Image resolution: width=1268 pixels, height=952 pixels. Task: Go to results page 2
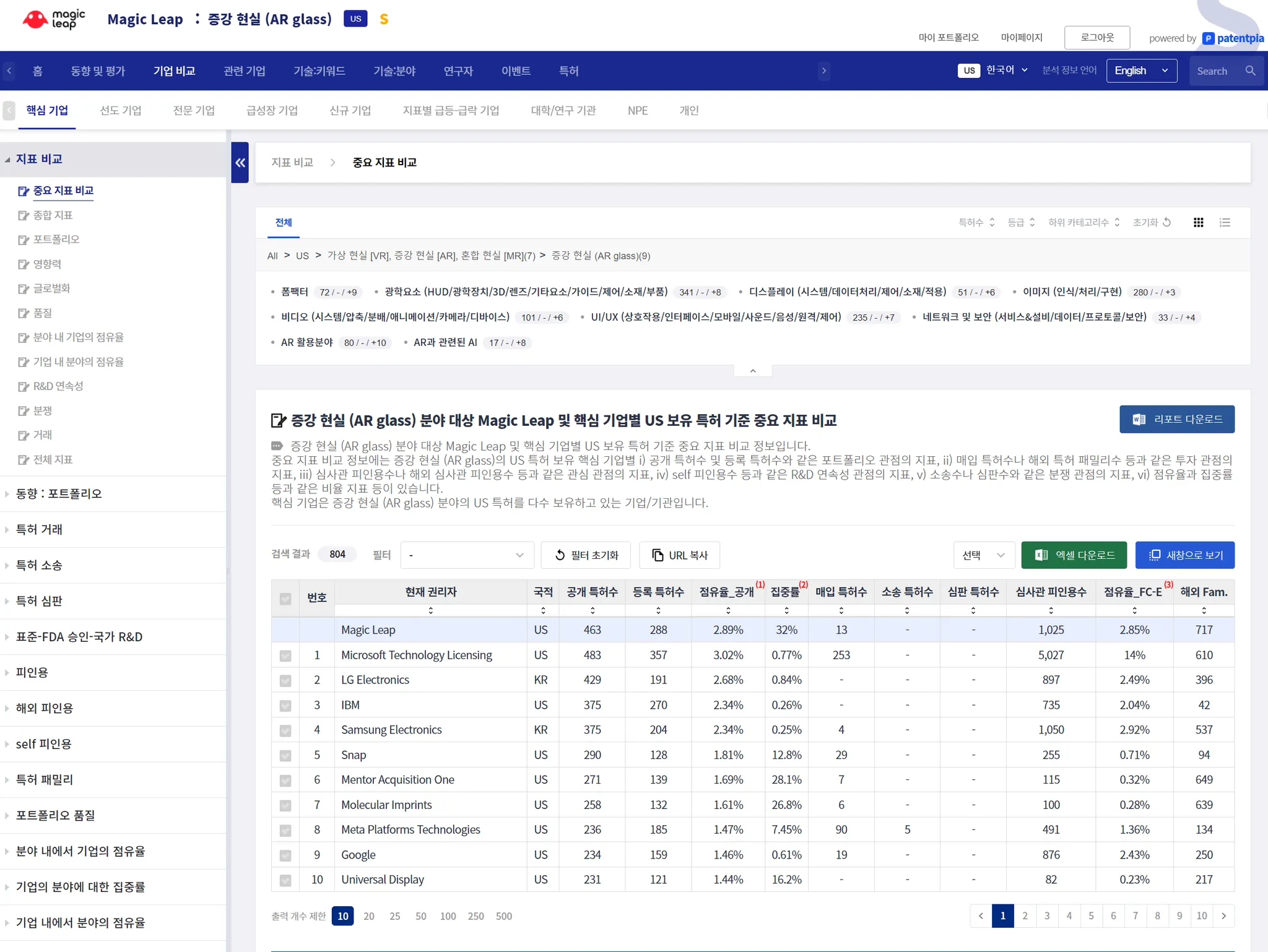pos(1025,916)
